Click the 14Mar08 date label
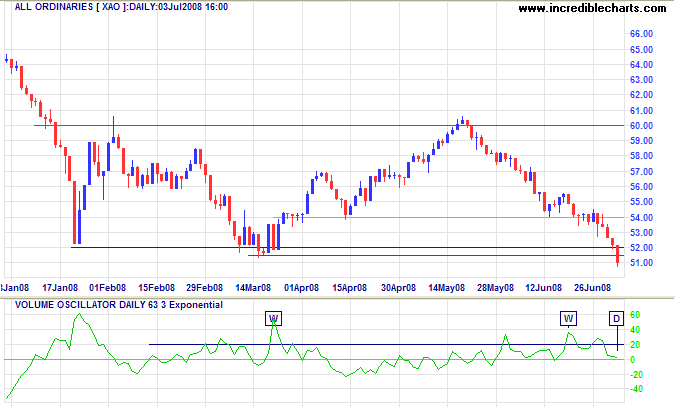Viewport: 675px width, 410px height. [253, 288]
